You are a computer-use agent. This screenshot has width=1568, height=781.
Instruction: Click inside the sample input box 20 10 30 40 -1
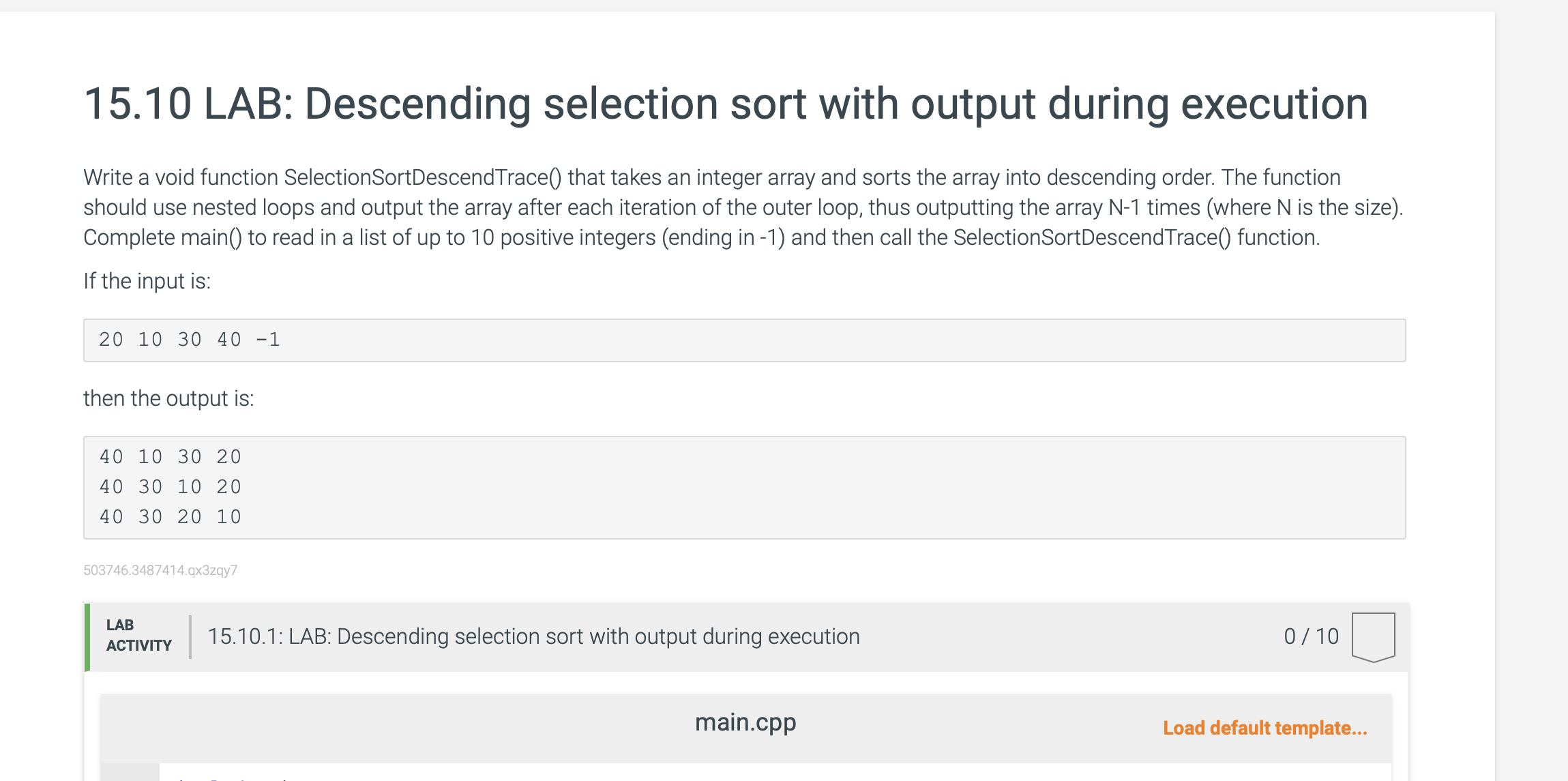[x=744, y=340]
